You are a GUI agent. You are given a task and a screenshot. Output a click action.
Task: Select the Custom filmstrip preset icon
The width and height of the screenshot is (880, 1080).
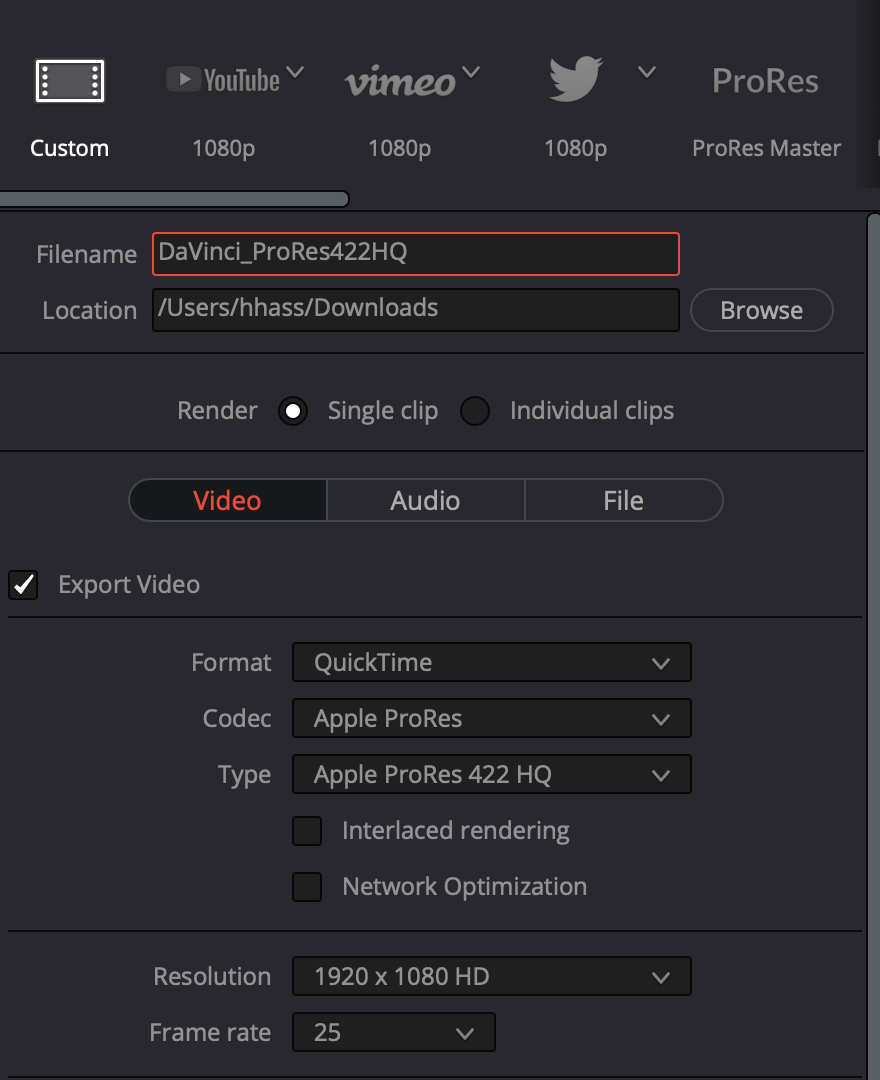70,81
